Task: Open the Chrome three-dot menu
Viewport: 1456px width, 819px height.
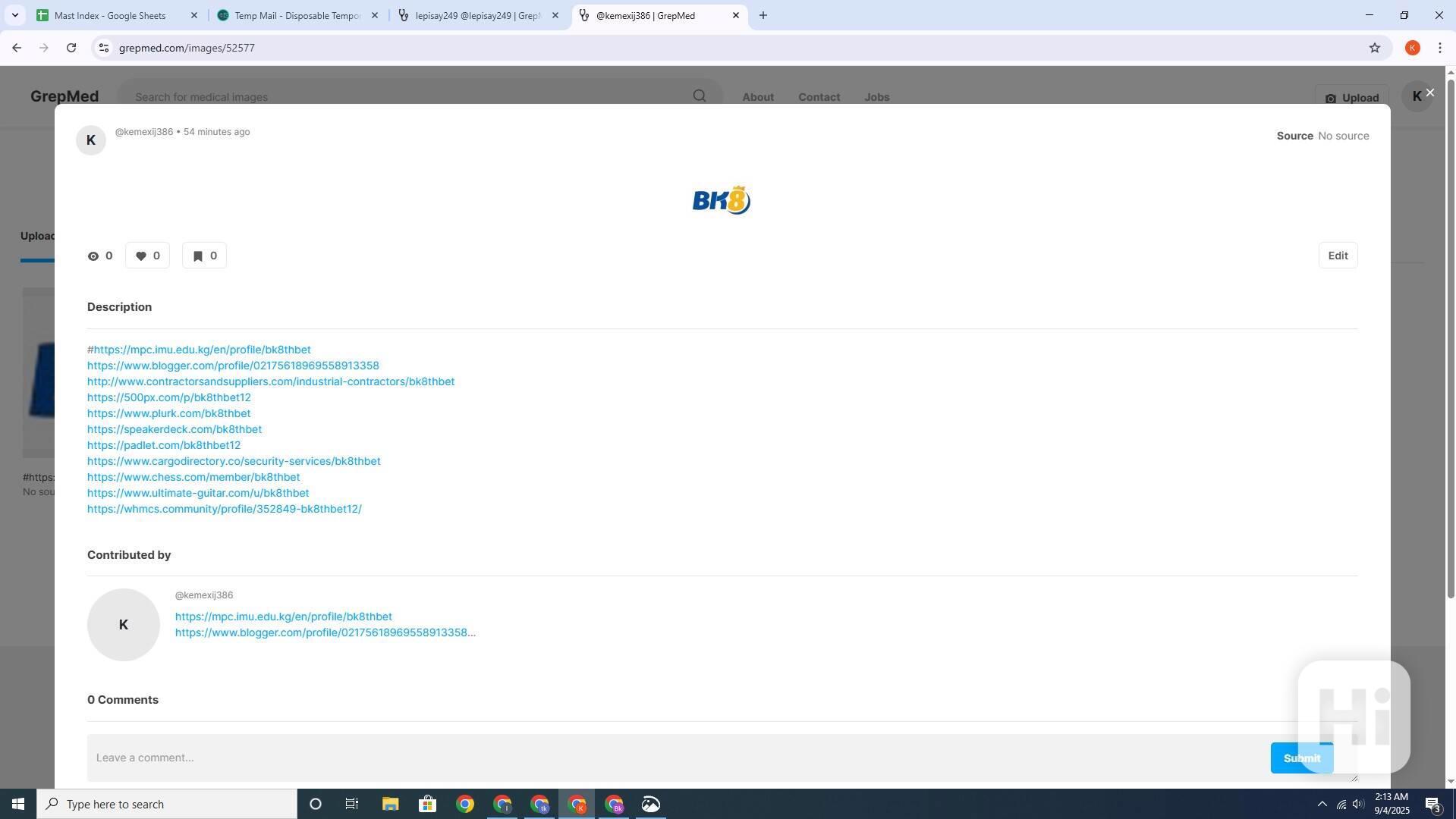Action: tap(1439, 48)
